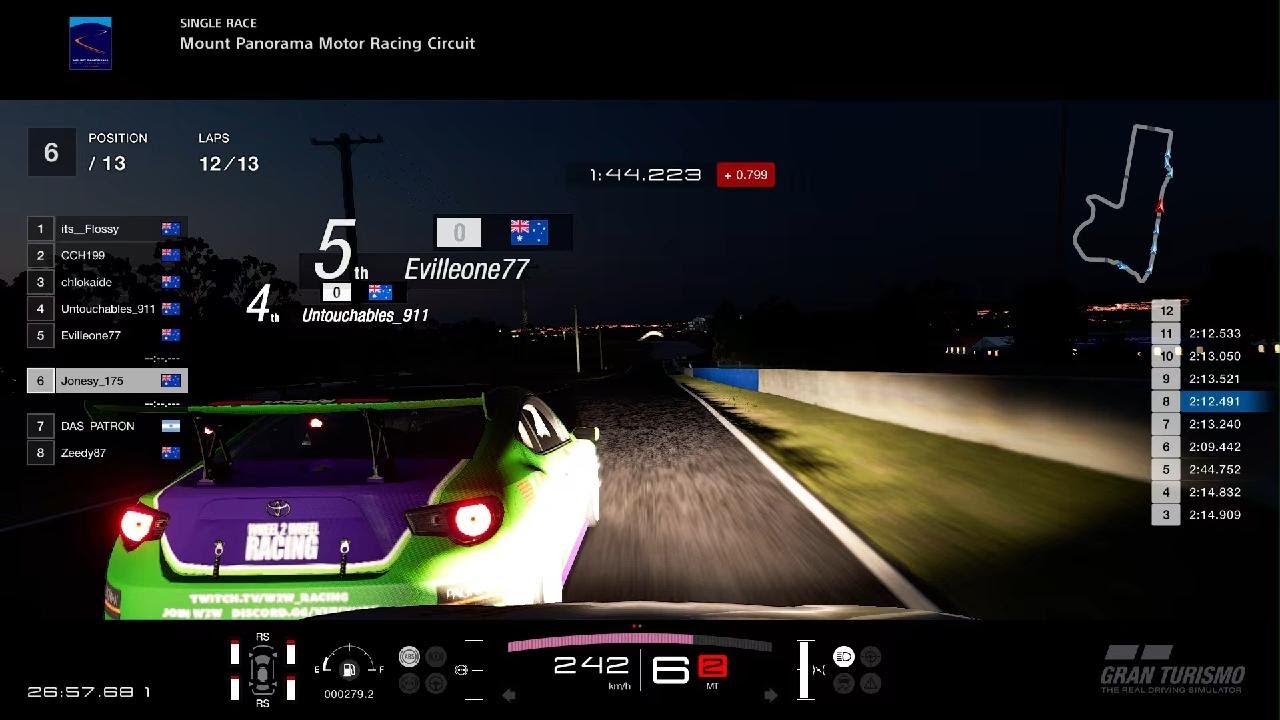1280x720 pixels.
Task: Click lap 9 time 2:13.521
Action: pos(1215,379)
